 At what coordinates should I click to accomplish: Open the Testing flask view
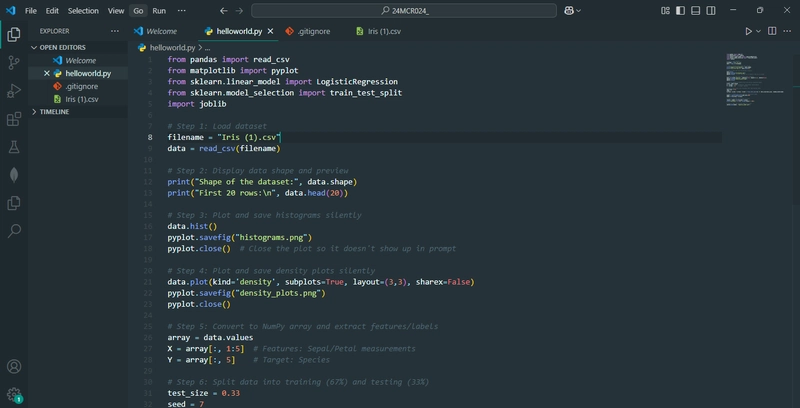pos(14,147)
